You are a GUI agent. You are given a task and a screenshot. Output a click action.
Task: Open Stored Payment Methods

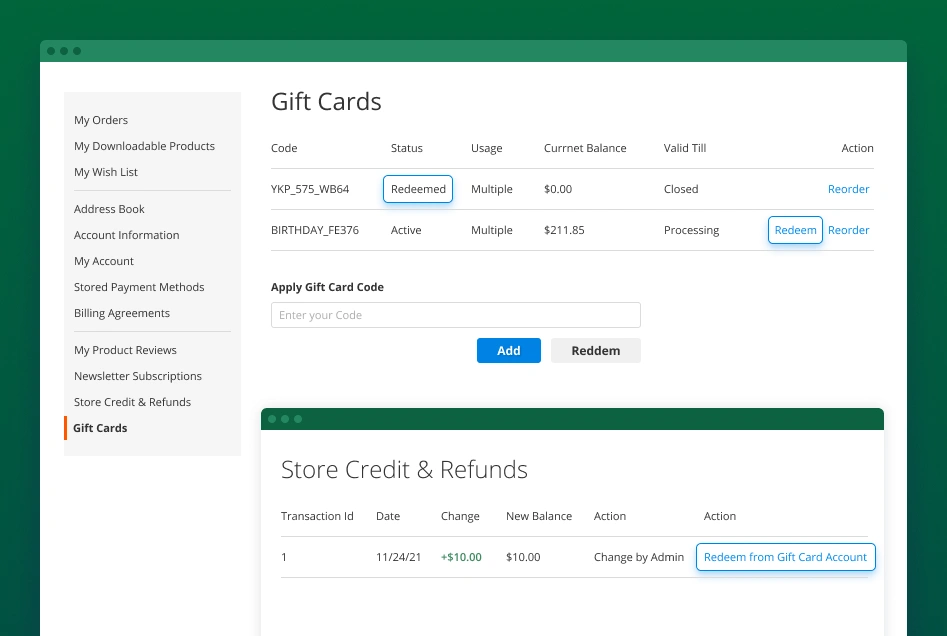pos(139,287)
